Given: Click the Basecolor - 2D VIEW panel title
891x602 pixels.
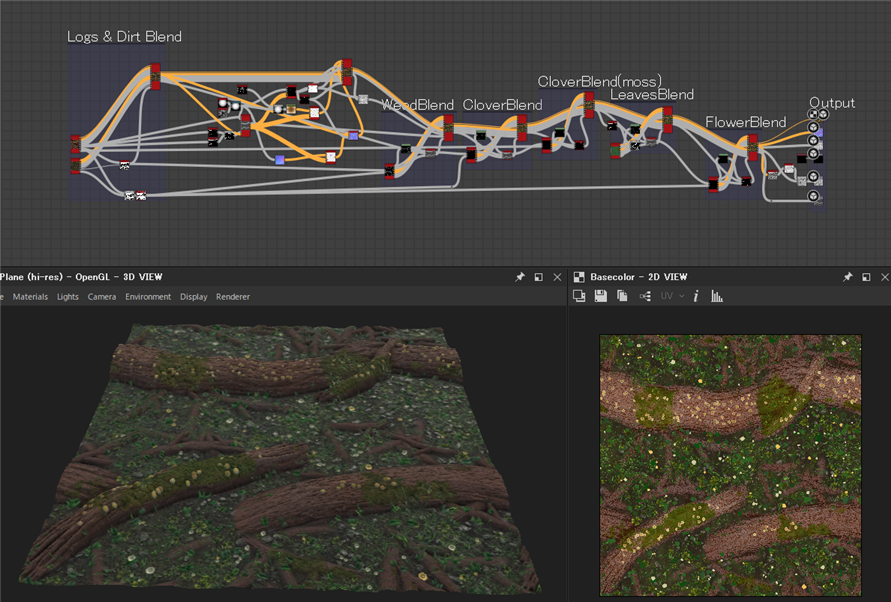Looking at the screenshot, I should (x=639, y=277).
